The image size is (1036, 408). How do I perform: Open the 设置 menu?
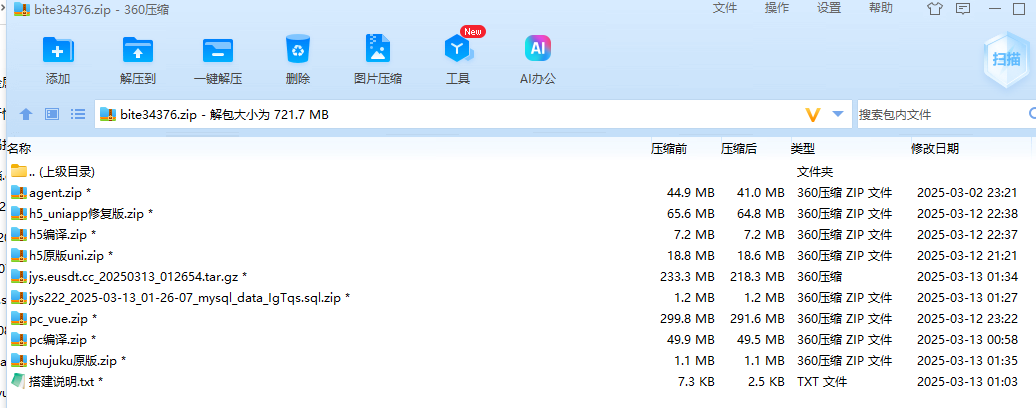[x=829, y=8]
